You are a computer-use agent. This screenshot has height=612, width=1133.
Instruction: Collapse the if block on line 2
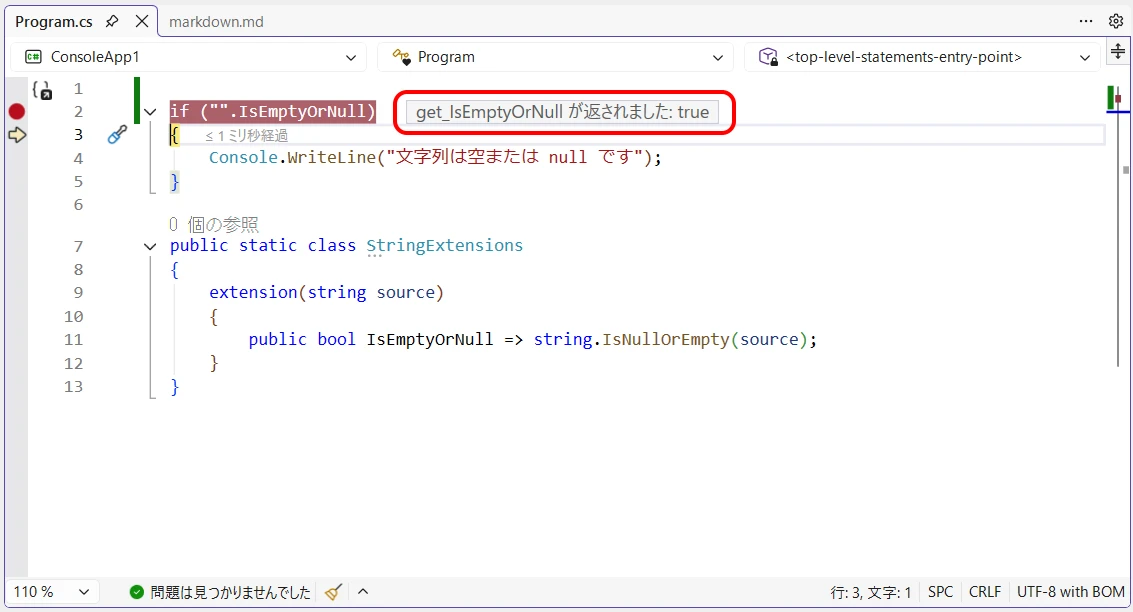point(150,112)
